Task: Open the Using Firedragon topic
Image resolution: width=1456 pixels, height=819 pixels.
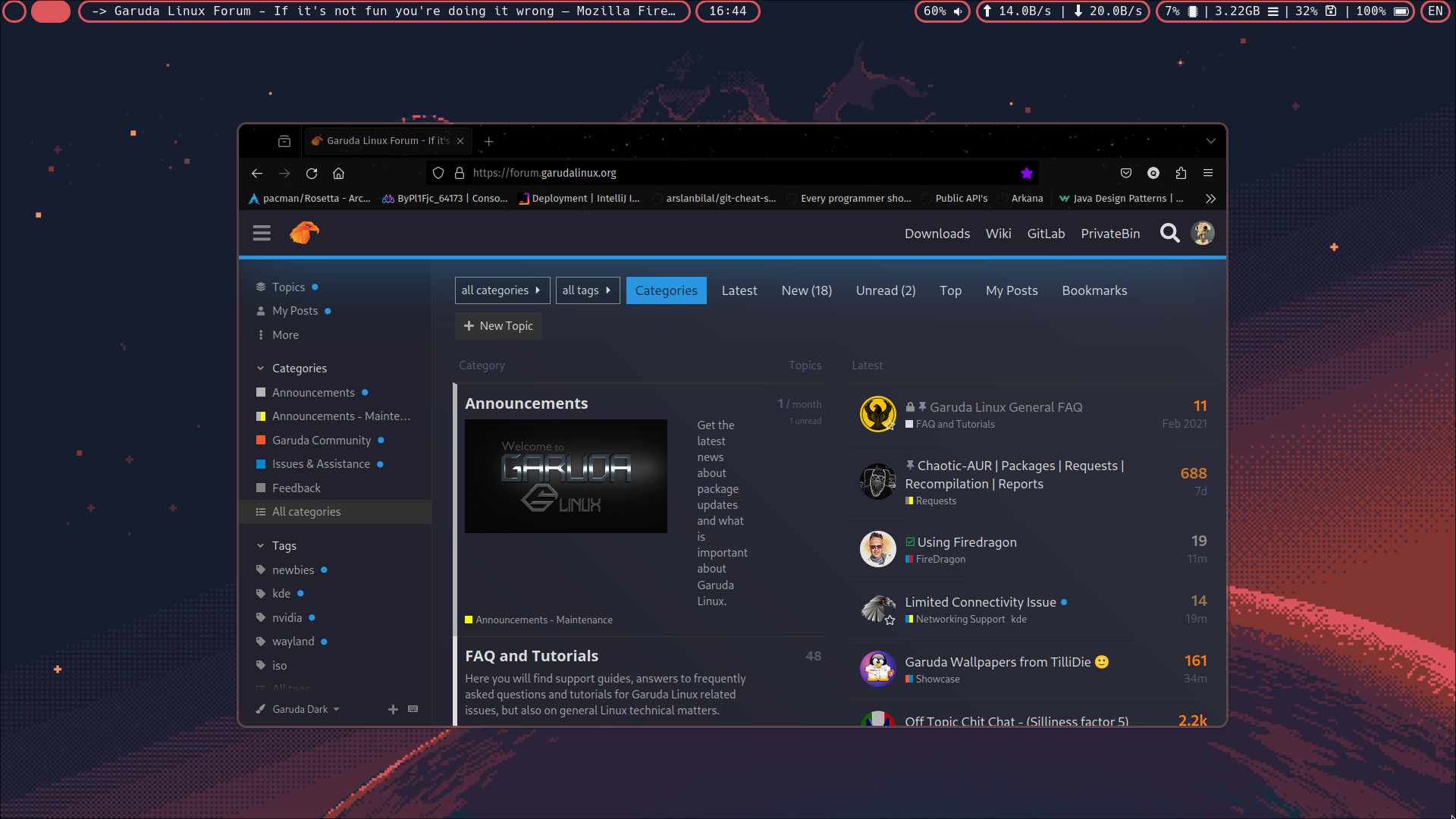Action: coord(967,542)
